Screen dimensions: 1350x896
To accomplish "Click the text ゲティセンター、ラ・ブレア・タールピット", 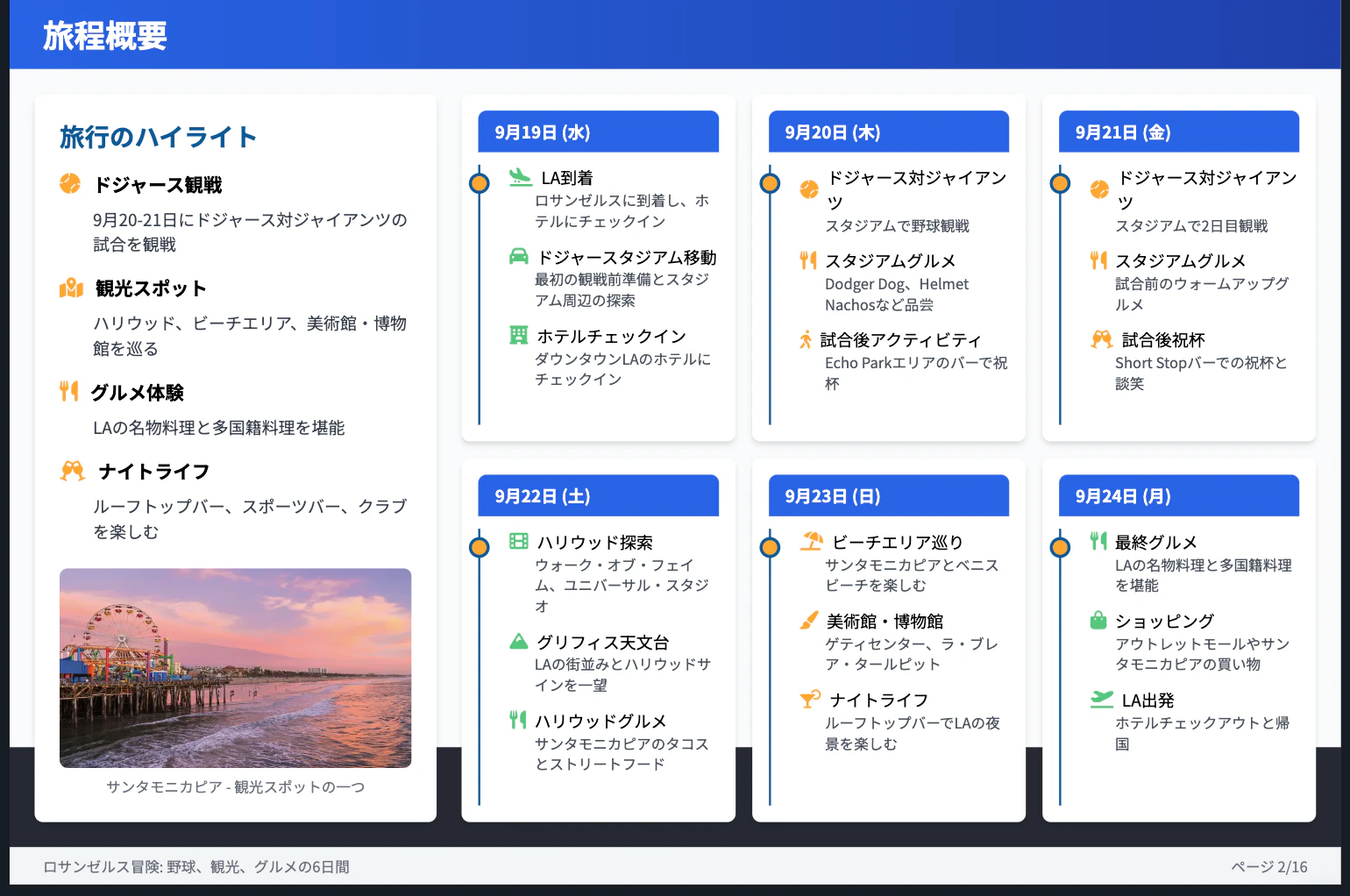I will pos(912,654).
